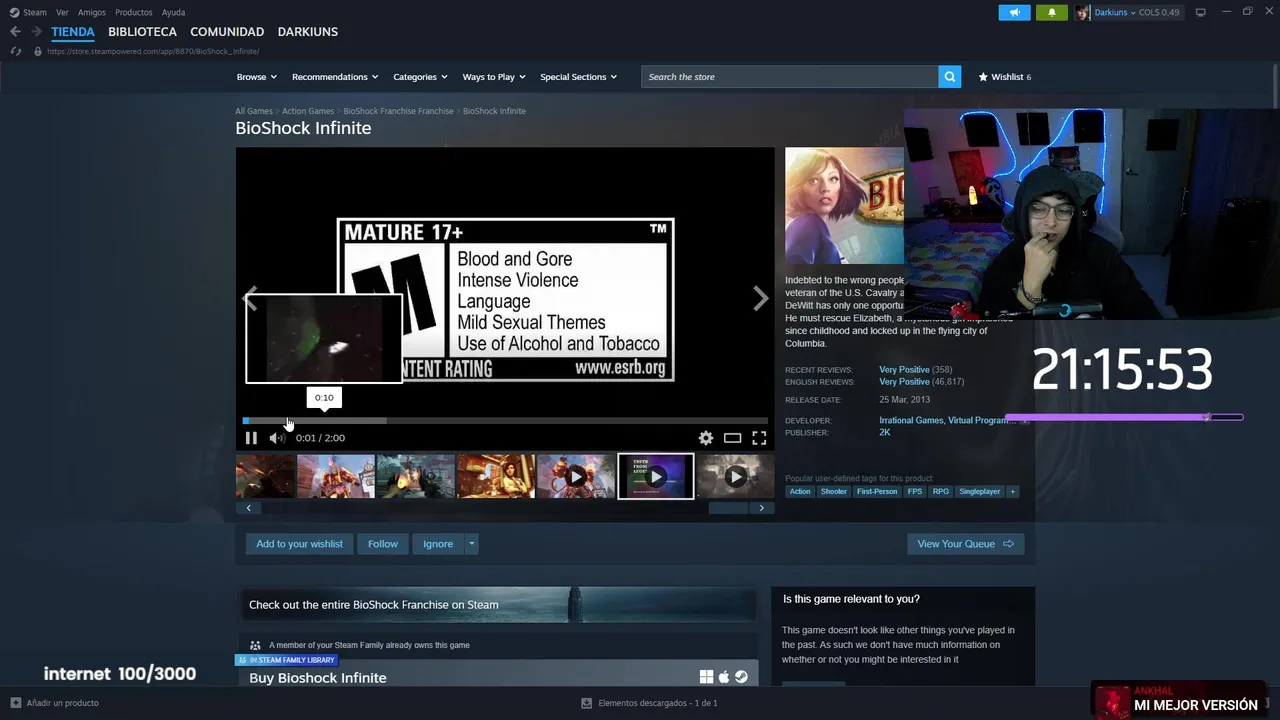Click the SteamOS platform icon
The height and width of the screenshot is (720, 1280).
(741, 677)
